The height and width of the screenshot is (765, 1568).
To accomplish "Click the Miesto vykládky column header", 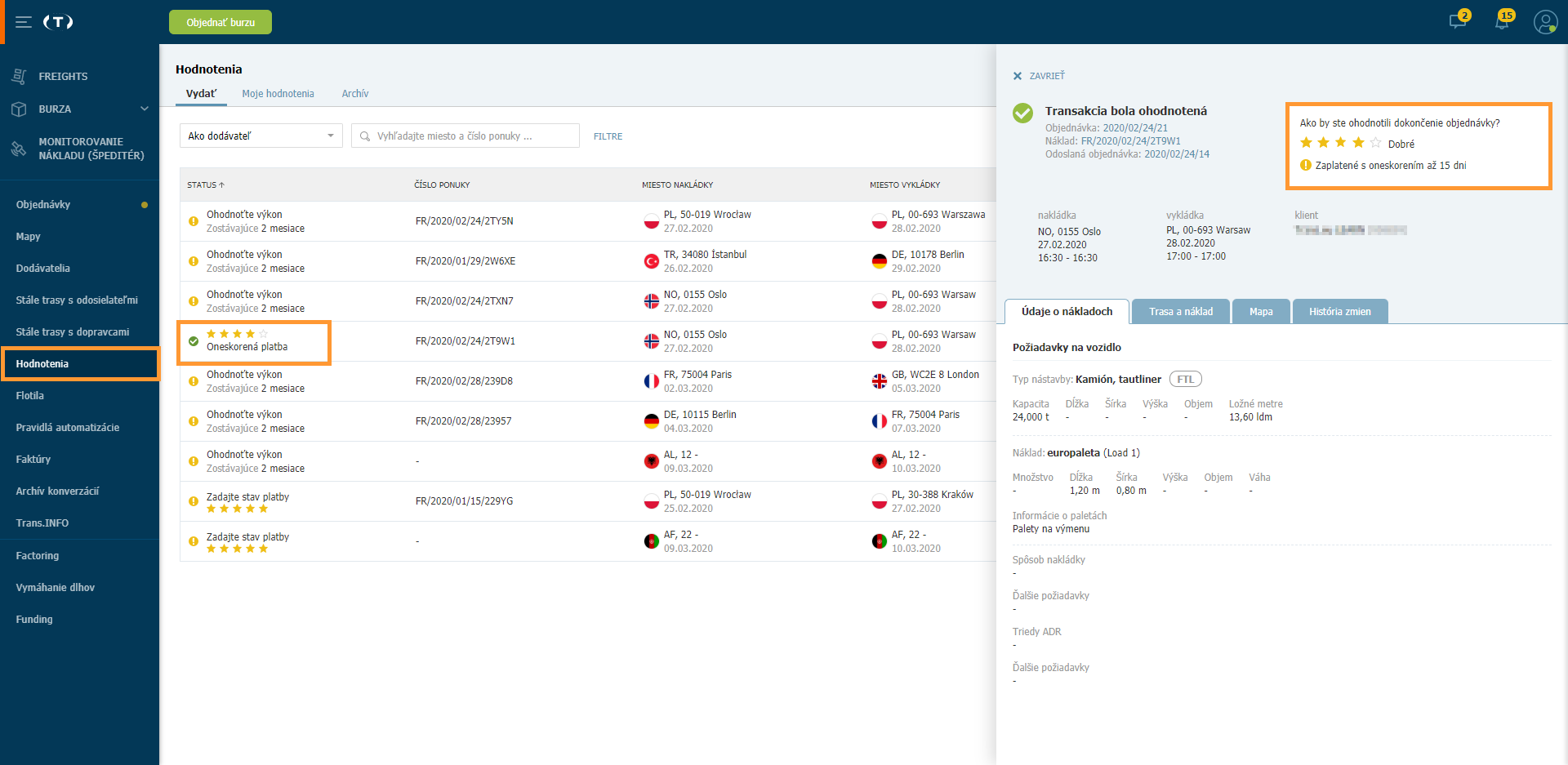I will pos(905,185).
